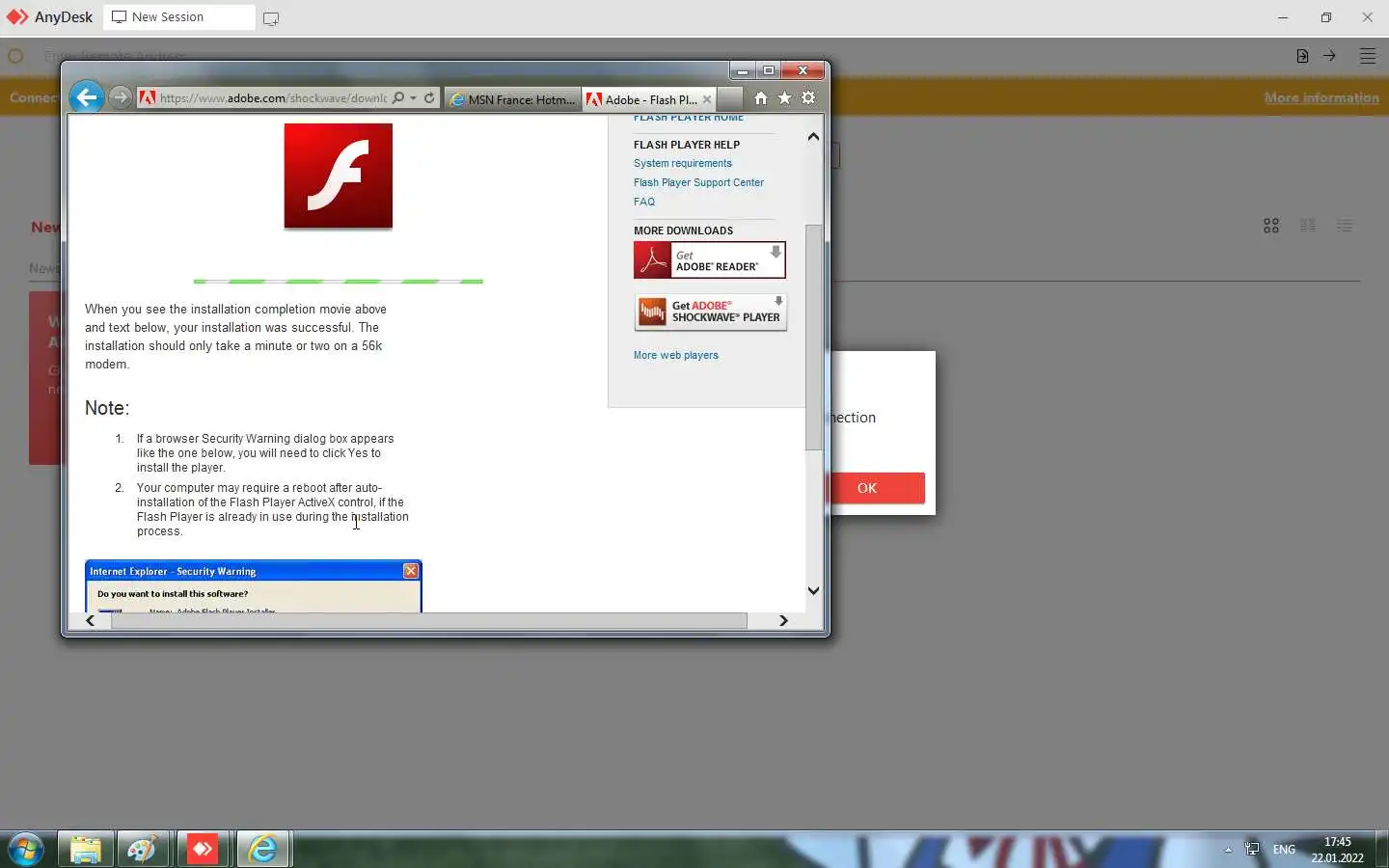Select the New Session tab in AnyDesk
The image size is (1389, 868).
[x=179, y=17]
